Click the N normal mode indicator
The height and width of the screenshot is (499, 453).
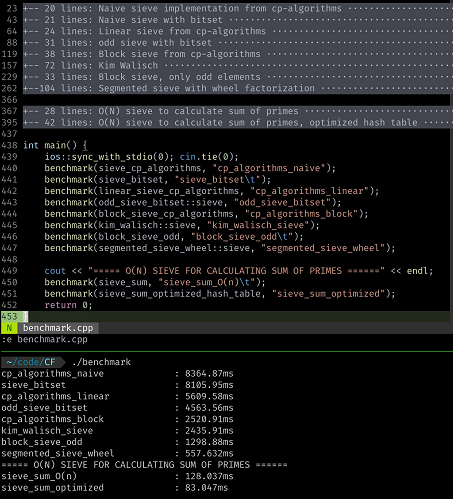(x=9, y=328)
